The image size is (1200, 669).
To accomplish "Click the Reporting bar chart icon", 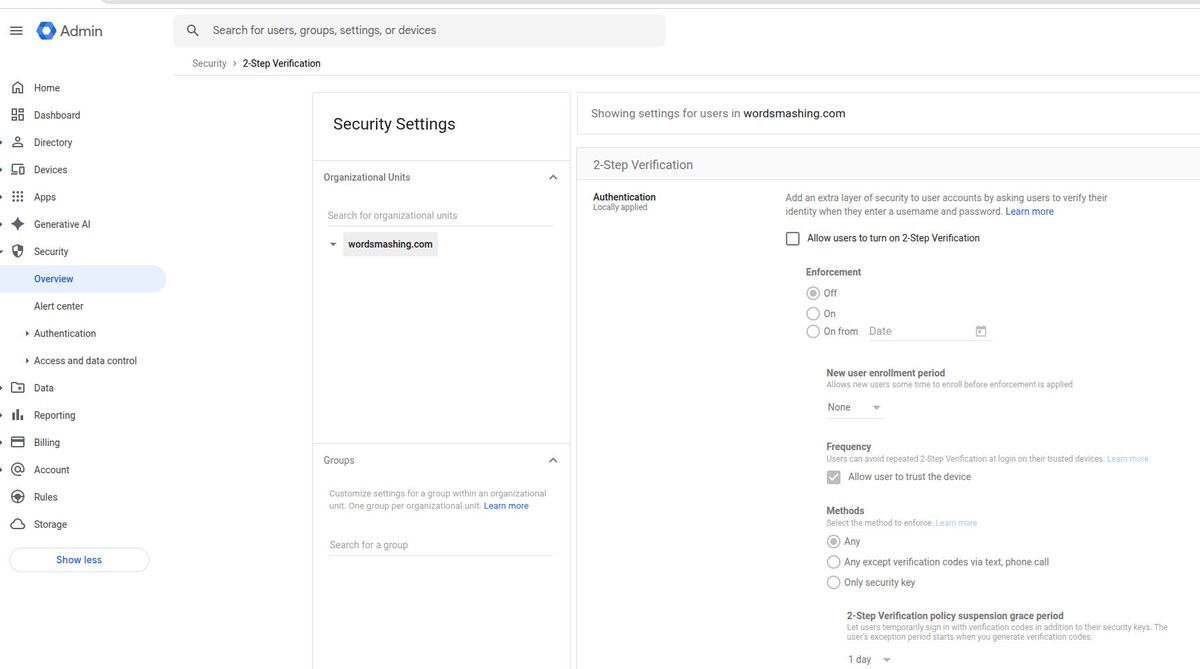I will click(17, 415).
